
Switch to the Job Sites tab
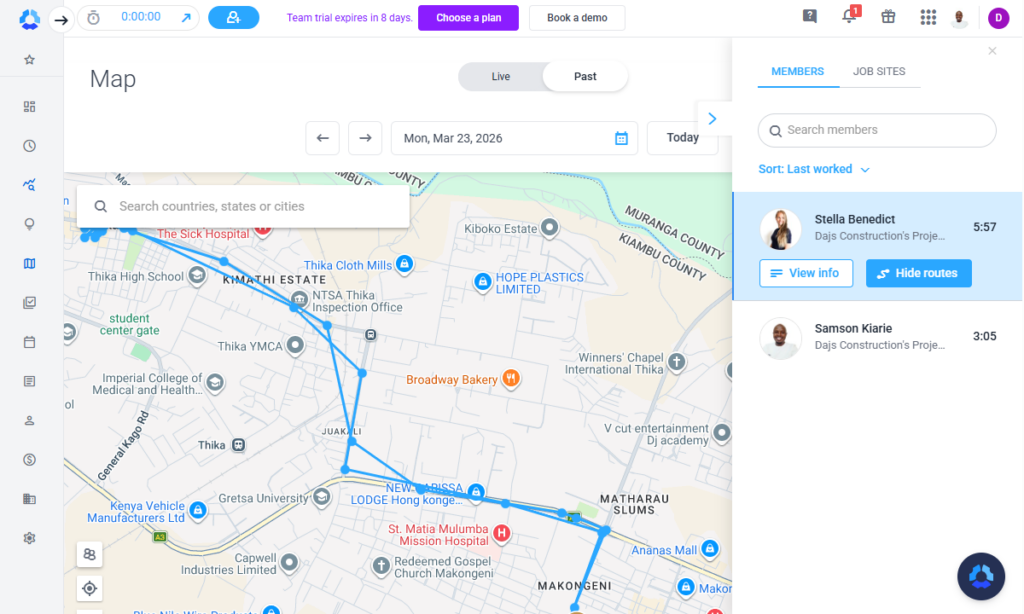[879, 71]
